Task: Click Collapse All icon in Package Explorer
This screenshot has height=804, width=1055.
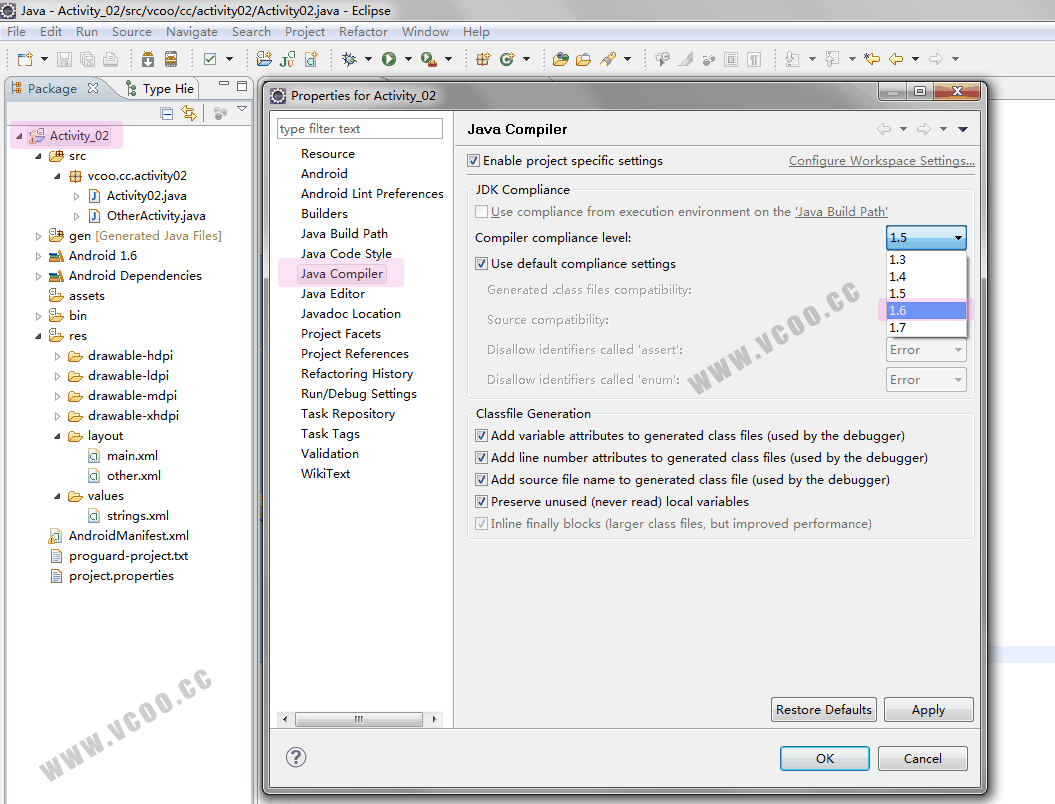Action: tap(167, 114)
